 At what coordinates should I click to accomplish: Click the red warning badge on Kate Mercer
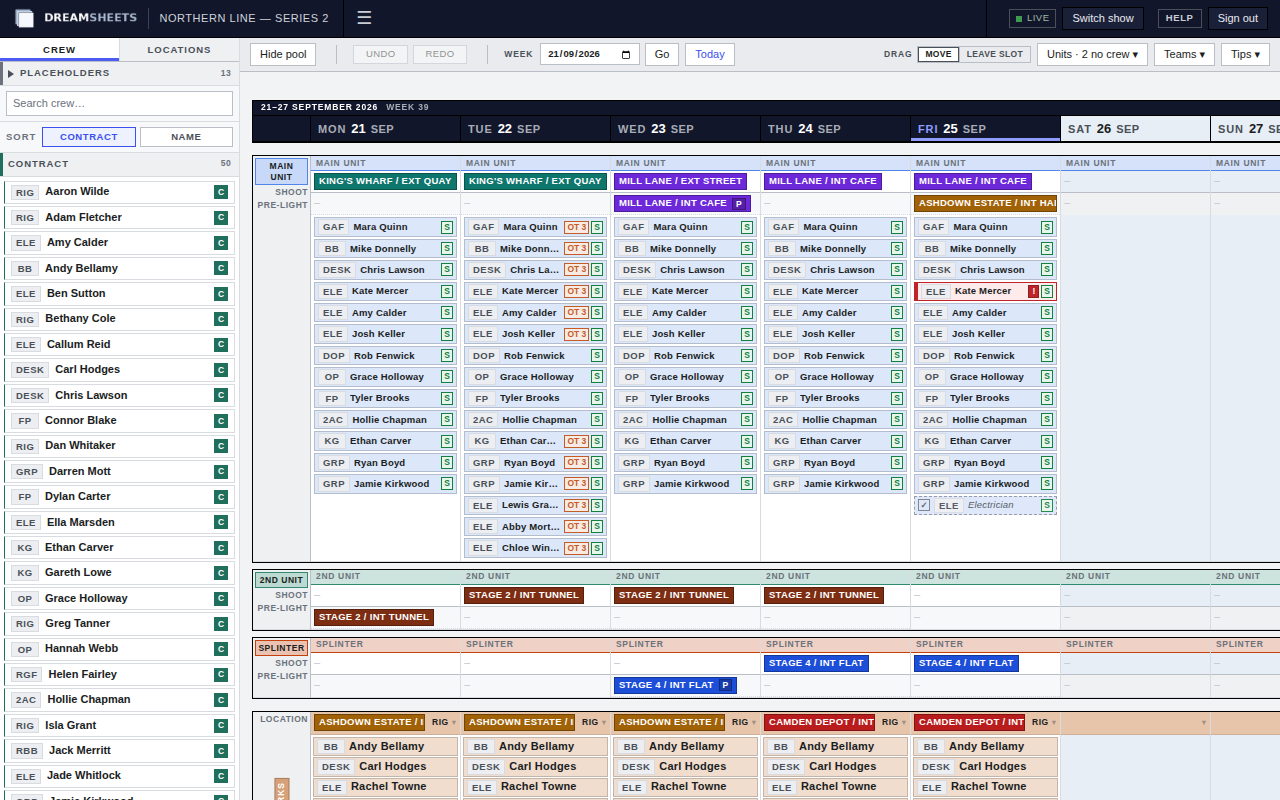tap(1033, 291)
